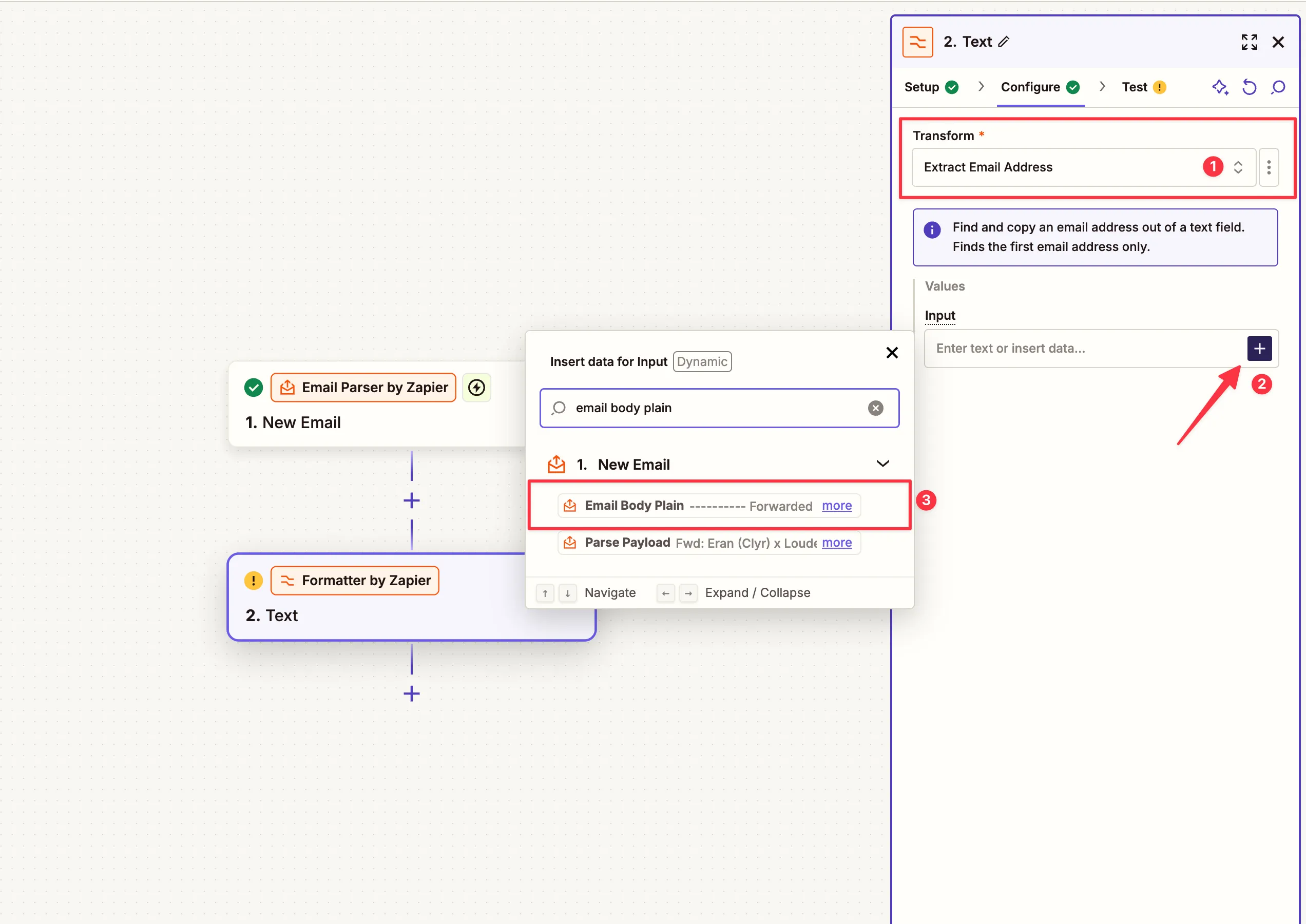Add a step between New Email and Text
Image resolution: width=1306 pixels, height=924 pixels.
click(411, 500)
